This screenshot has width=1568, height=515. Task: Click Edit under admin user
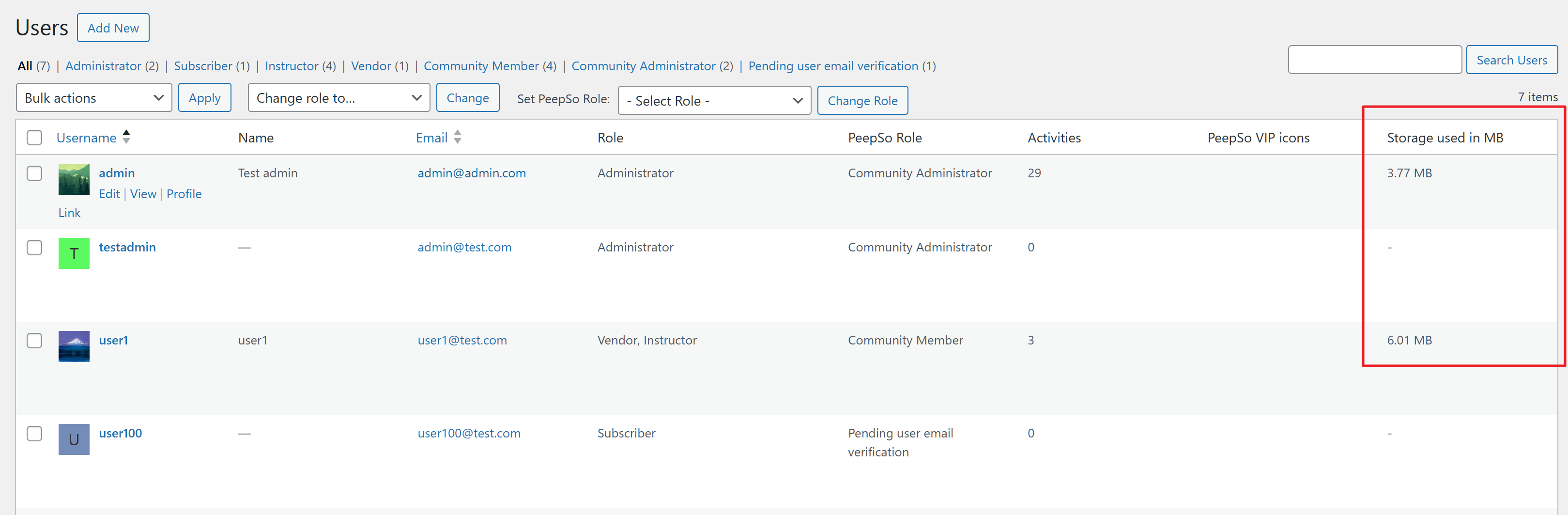tap(109, 194)
